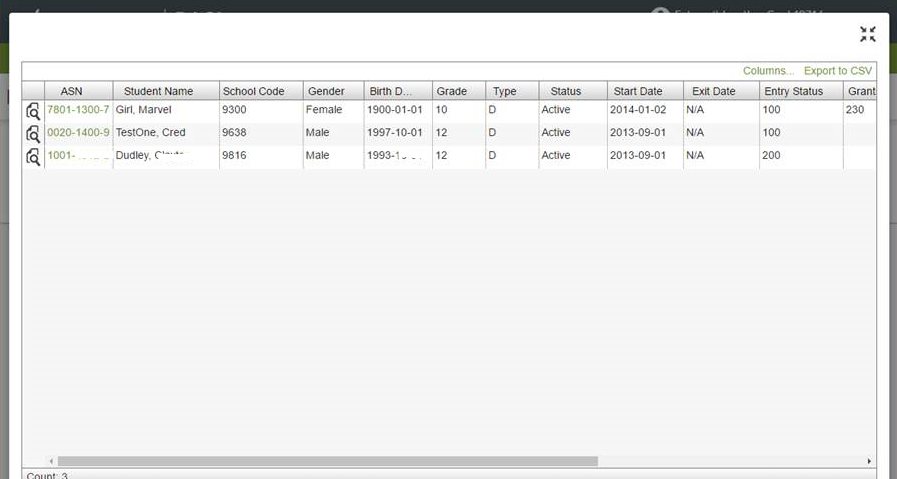Viewport: 897px width, 479px height.
Task: Sort by Start Date column header
Action: pyautogui.click(x=638, y=91)
